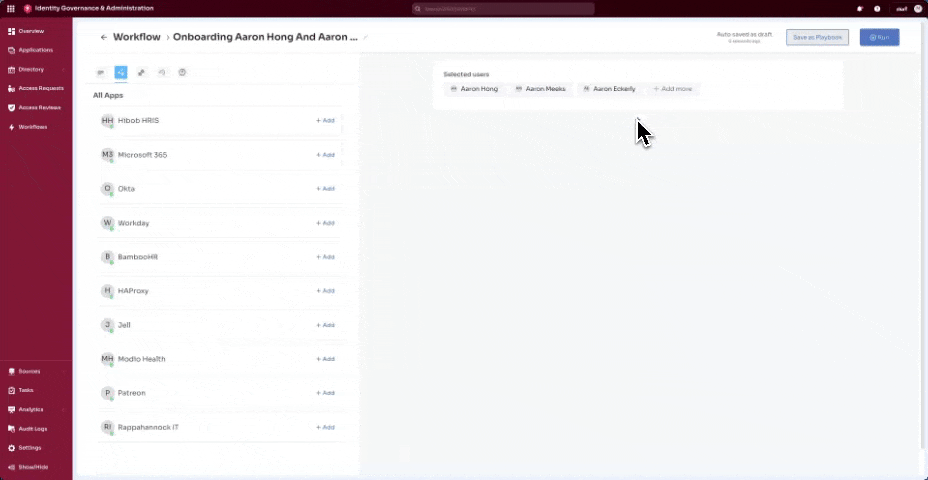Click the Jell J avatar icon
928x480 pixels.
click(x=107, y=325)
